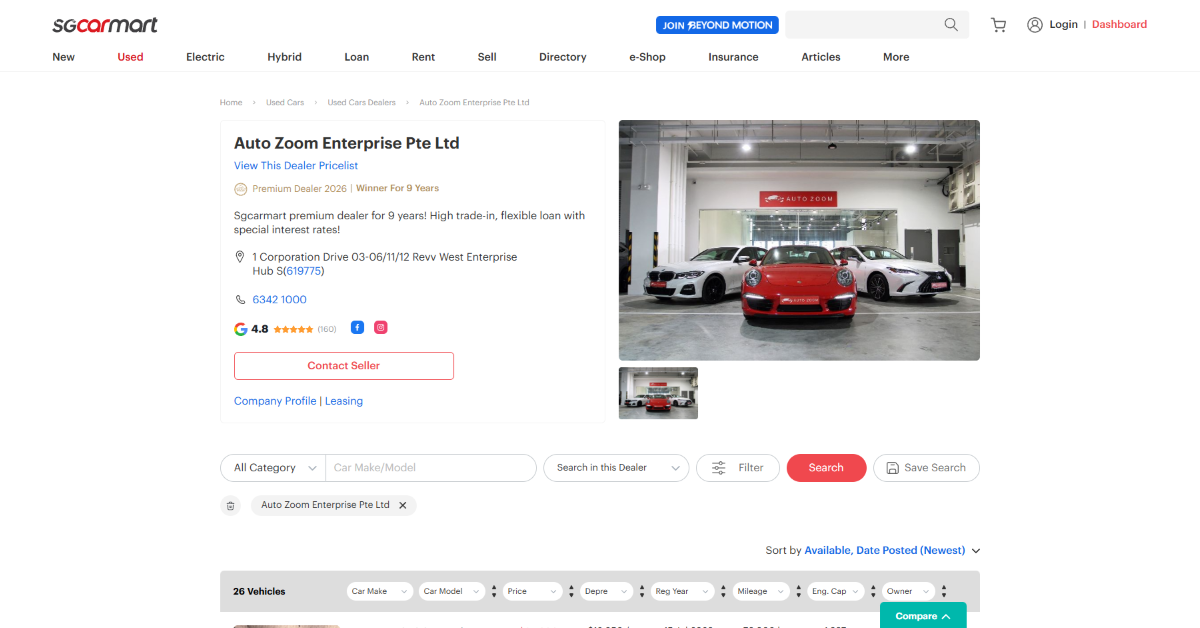The width and height of the screenshot is (1200, 628).
Task: Open the dealer's Instagram page icon
Action: click(381, 327)
